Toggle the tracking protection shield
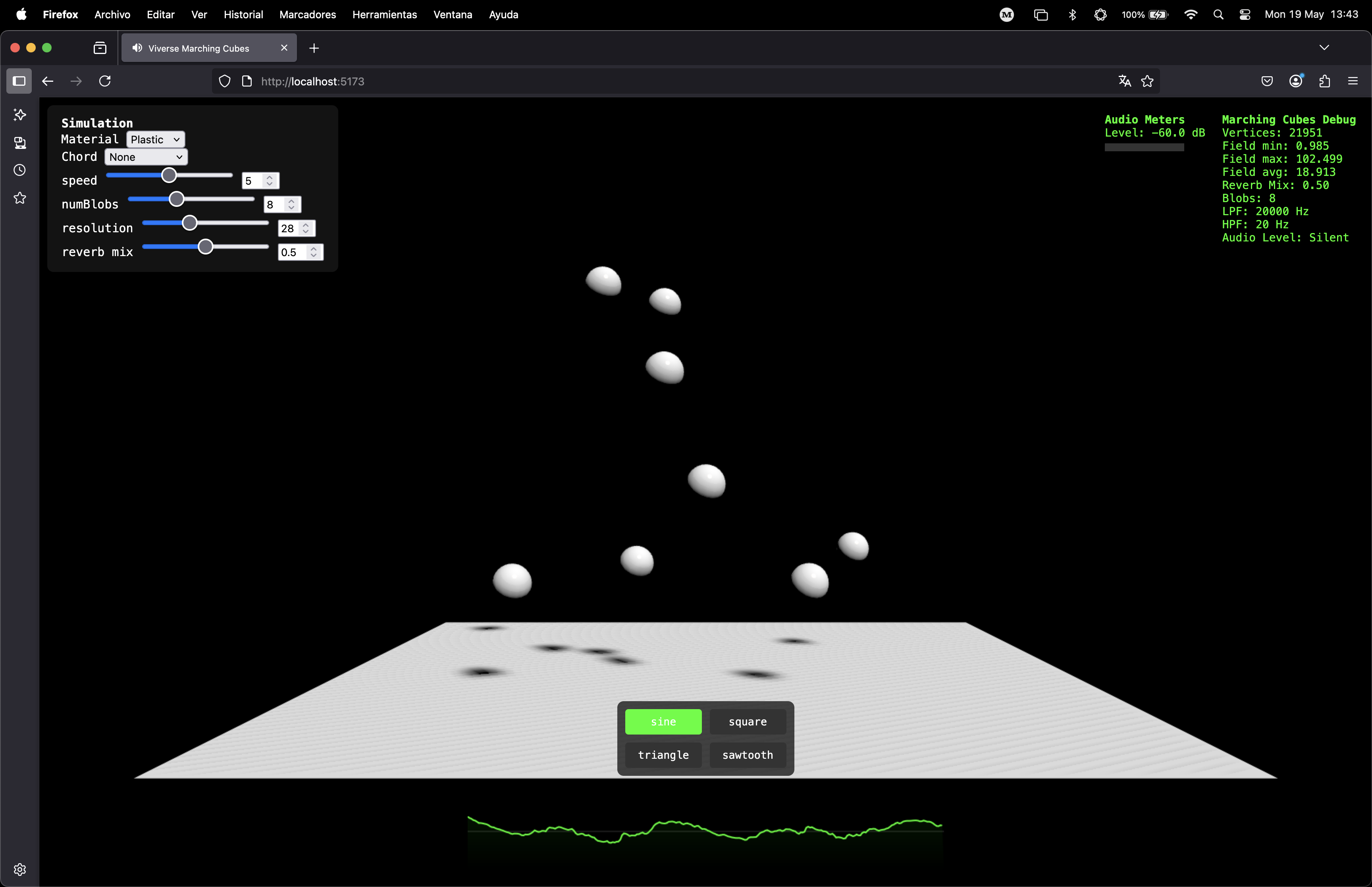1372x887 pixels. tap(225, 81)
